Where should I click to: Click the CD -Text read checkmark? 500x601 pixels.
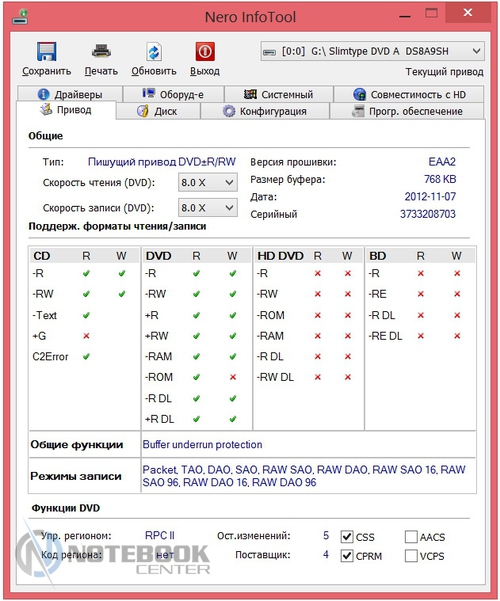tap(86, 315)
